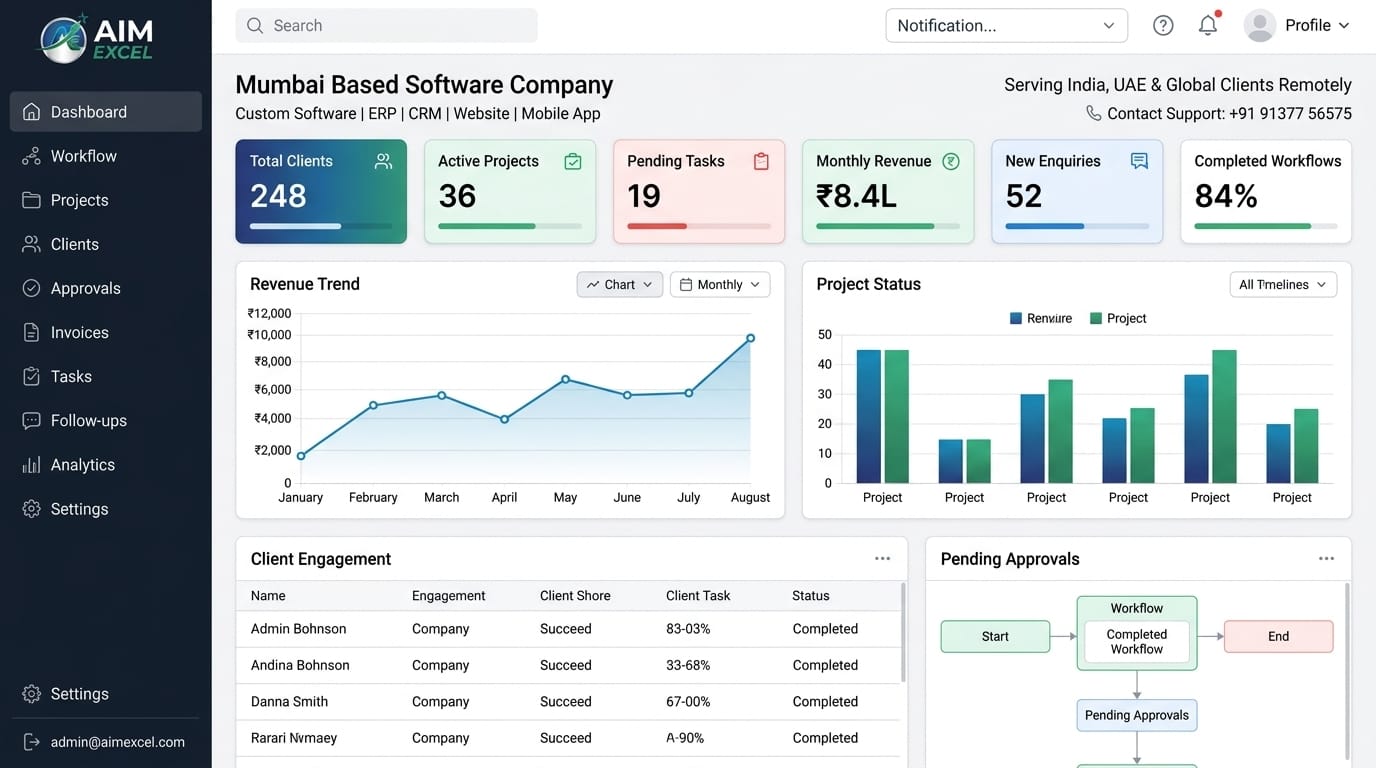This screenshot has width=1376, height=768.
Task: Click the logout icon beside admin@aimexcel.com
Action: (x=32, y=742)
